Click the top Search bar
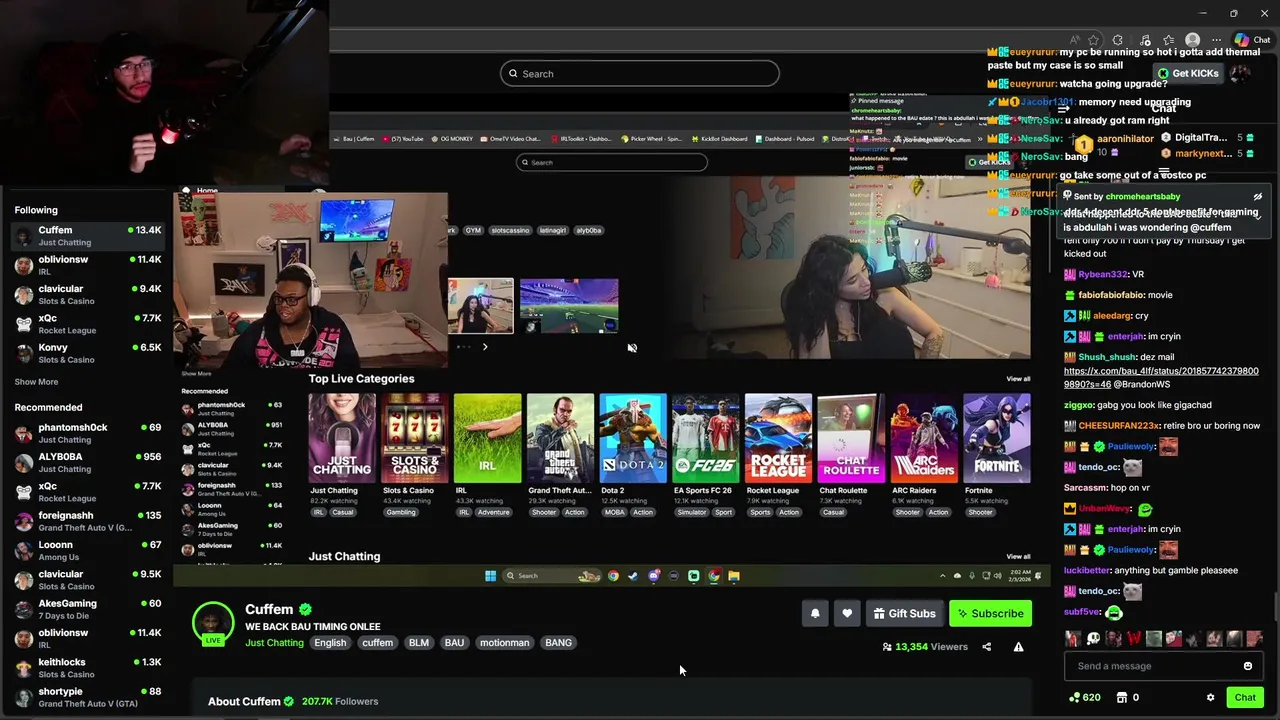The width and height of the screenshot is (1280, 720). point(640,74)
